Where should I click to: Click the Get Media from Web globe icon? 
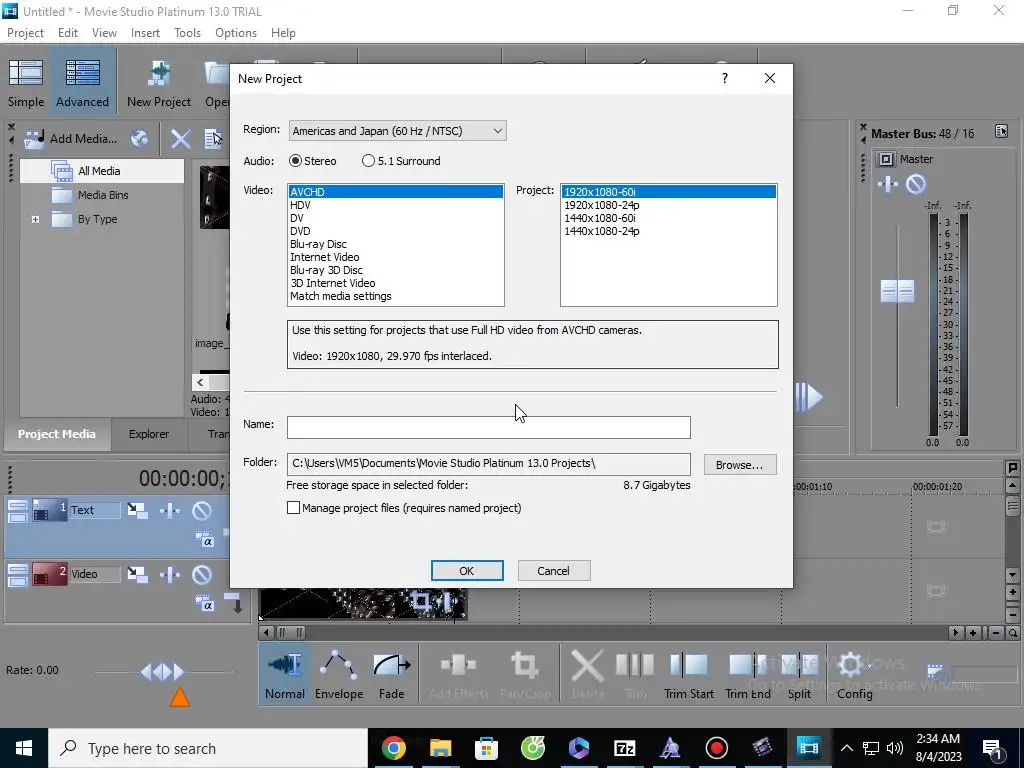(x=139, y=138)
